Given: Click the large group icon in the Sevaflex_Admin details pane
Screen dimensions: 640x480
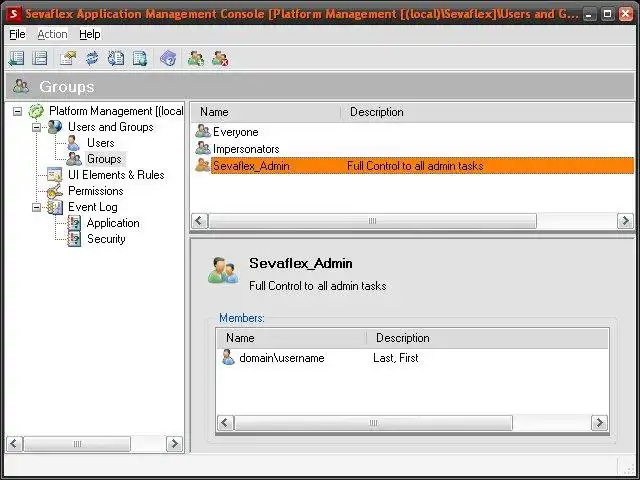Looking at the screenshot, I should (223, 271).
